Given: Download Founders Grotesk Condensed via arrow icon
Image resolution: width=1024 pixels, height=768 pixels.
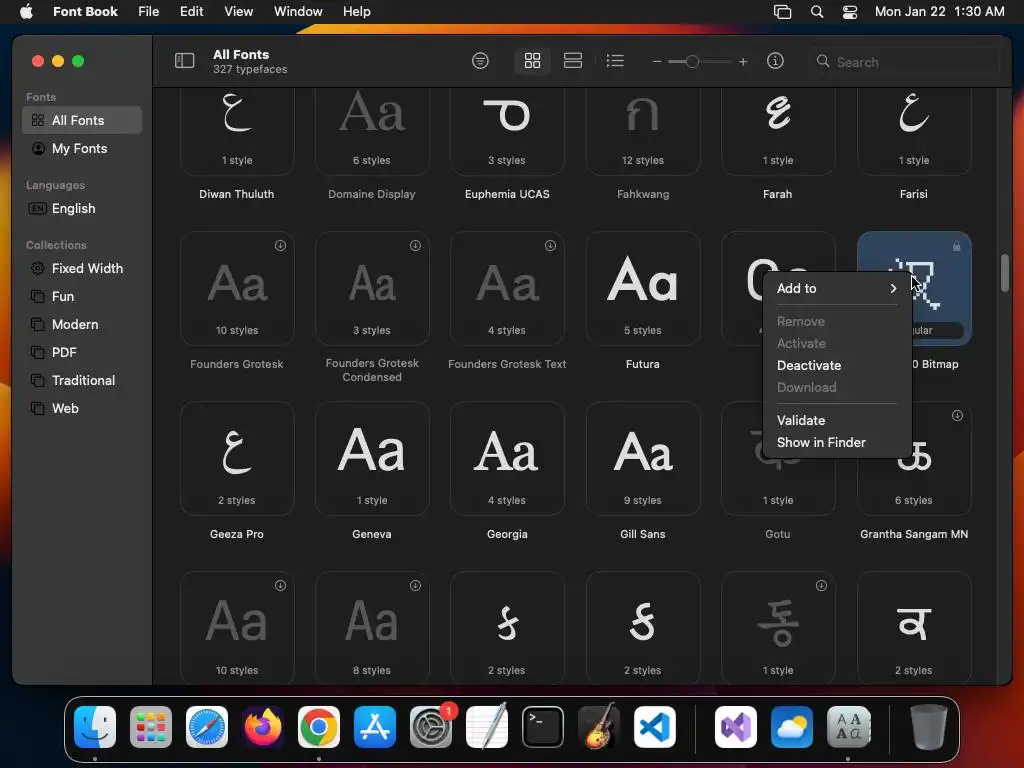Looking at the screenshot, I should click(415, 246).
